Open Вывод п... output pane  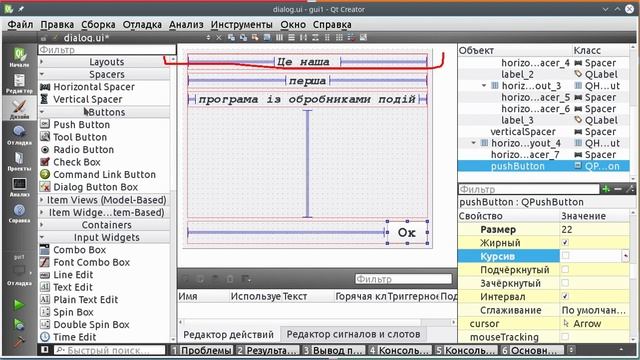333,350
